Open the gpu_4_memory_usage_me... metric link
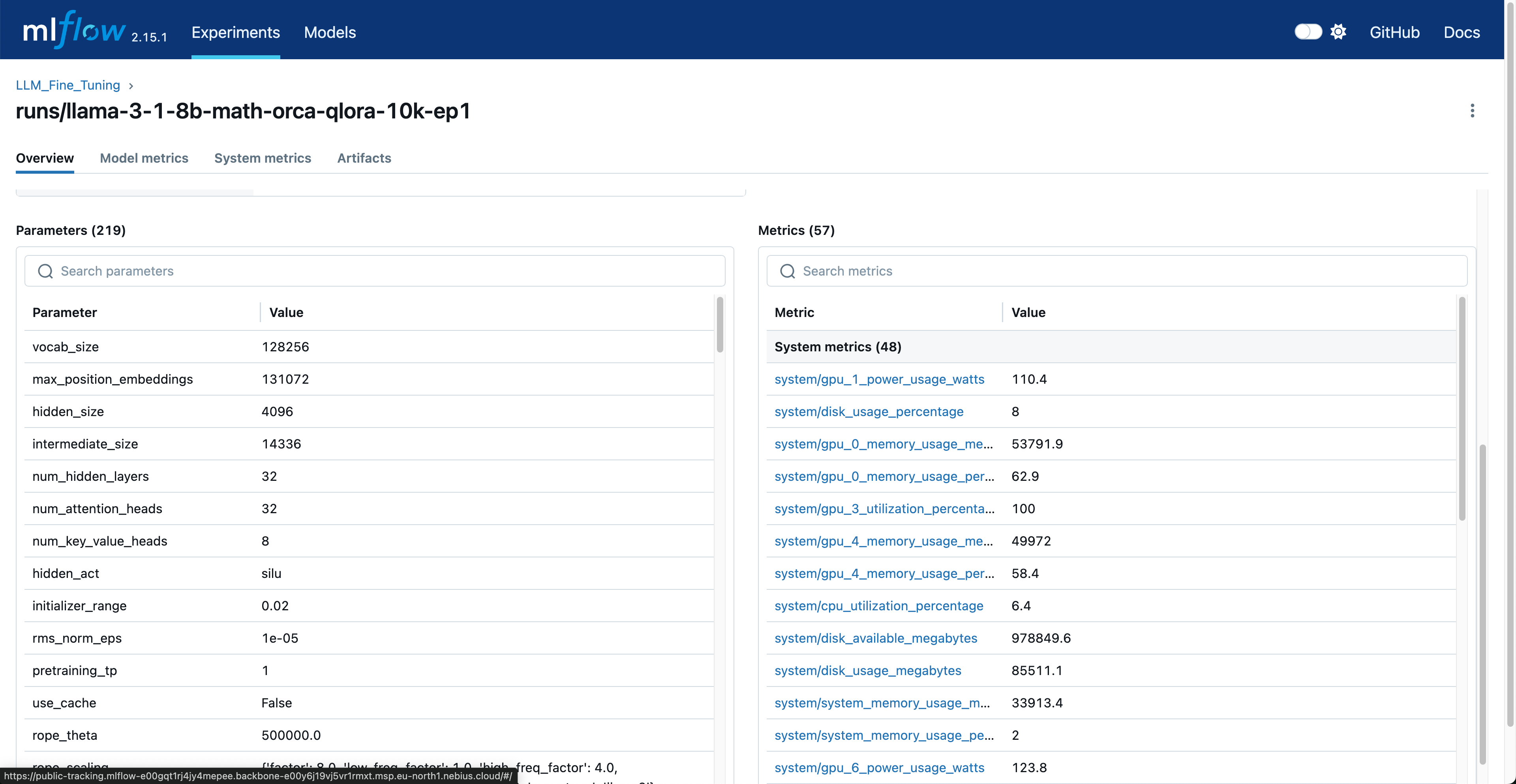Screen dimensions: 1516x784 point(884,541)
